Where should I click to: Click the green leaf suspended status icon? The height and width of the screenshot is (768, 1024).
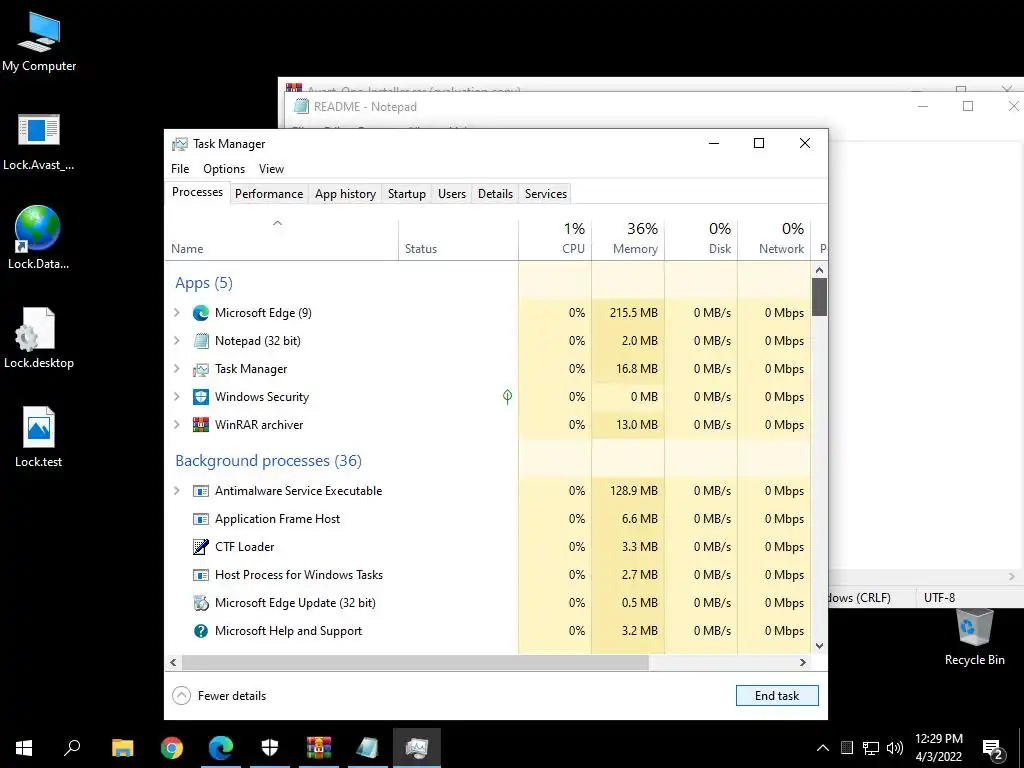(507, 396)
